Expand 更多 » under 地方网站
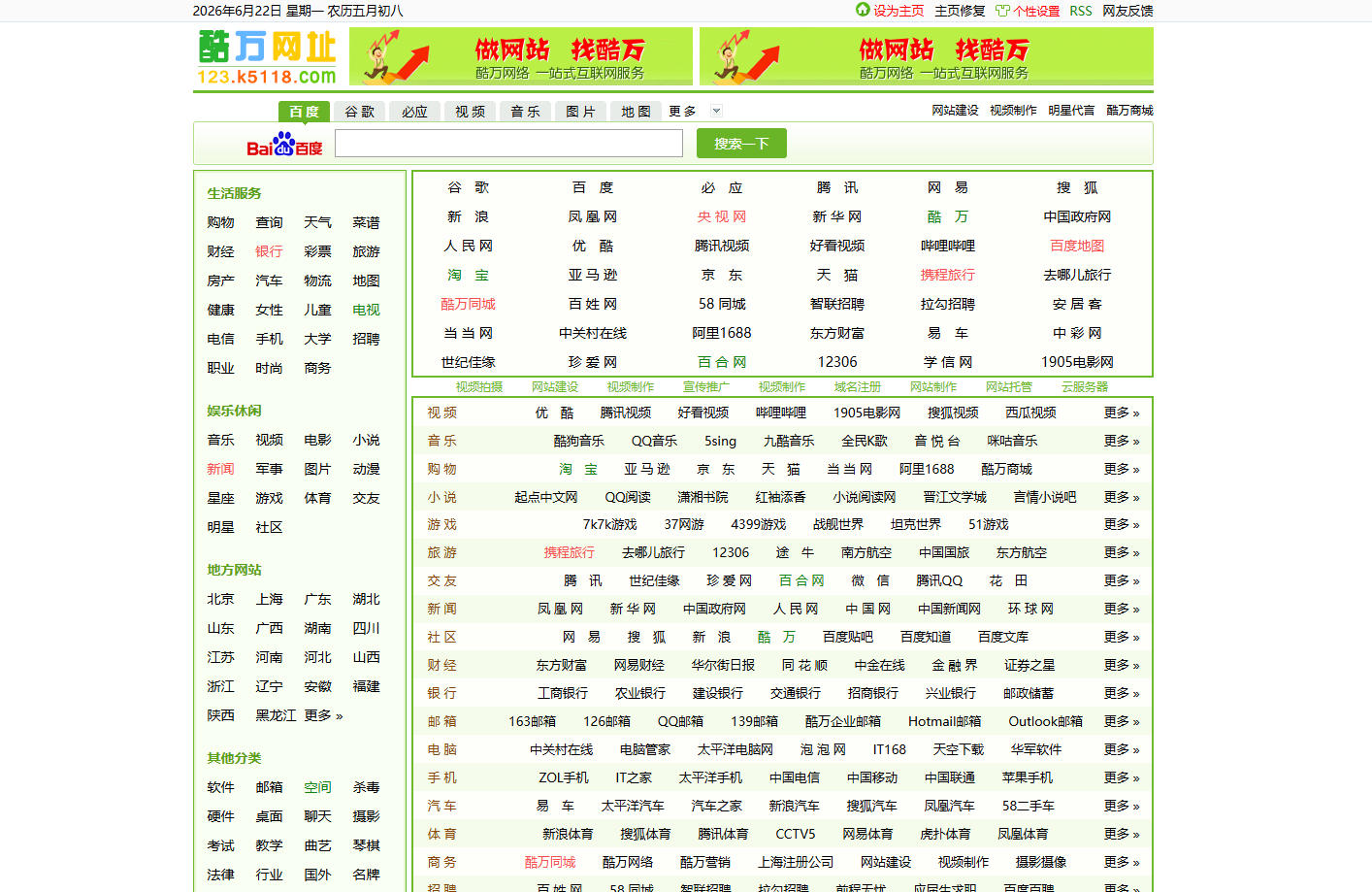The image size is (1372, 892). point(323,715)
